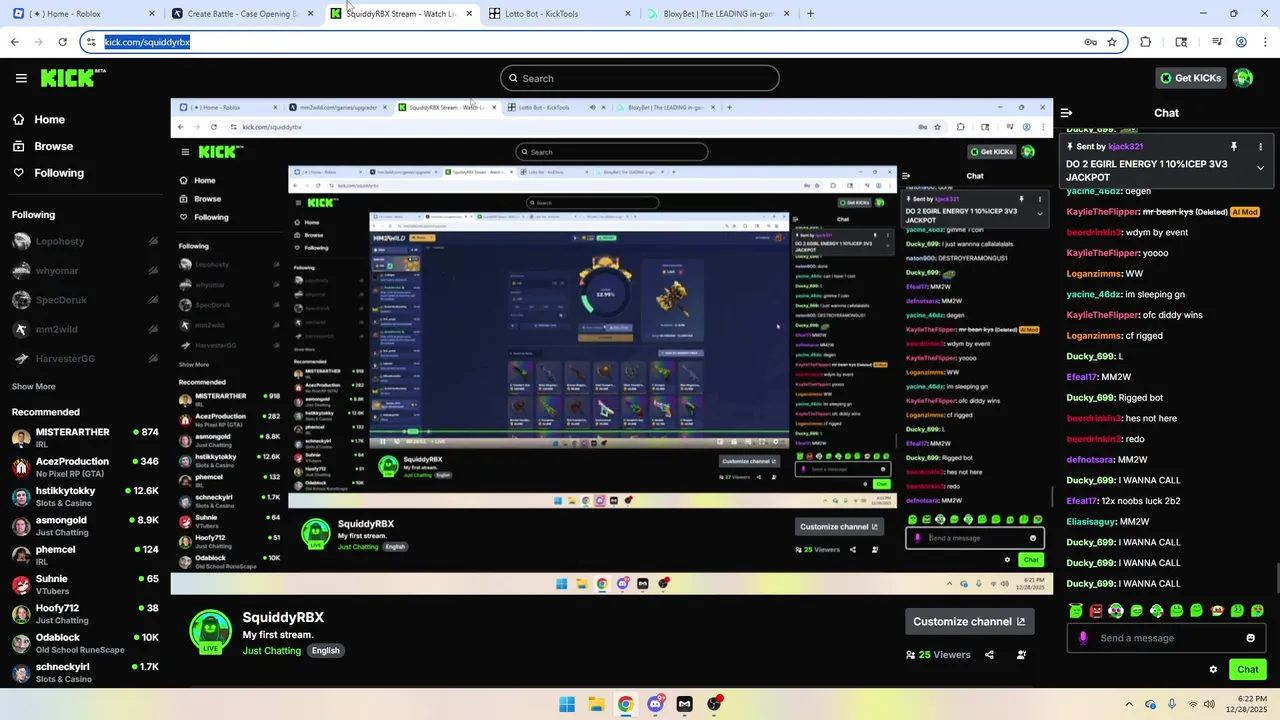
Task: Click schneckyirl channel avatar
Action: click(x=21, y=672)
